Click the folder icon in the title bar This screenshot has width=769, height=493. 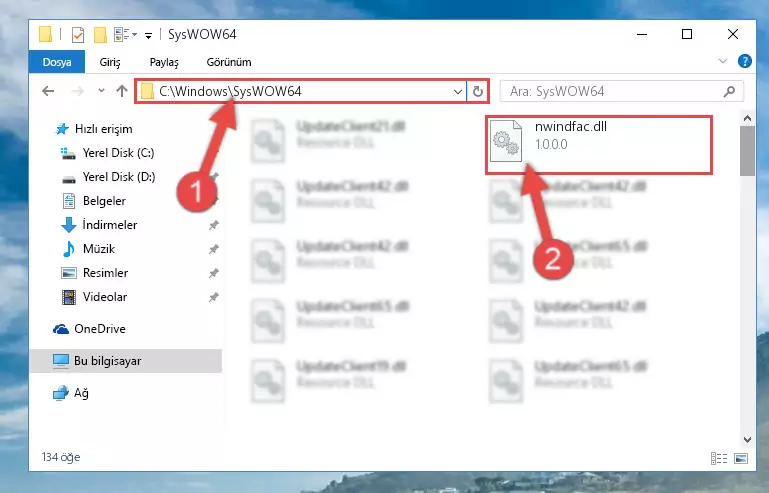(x=46, y=34)
